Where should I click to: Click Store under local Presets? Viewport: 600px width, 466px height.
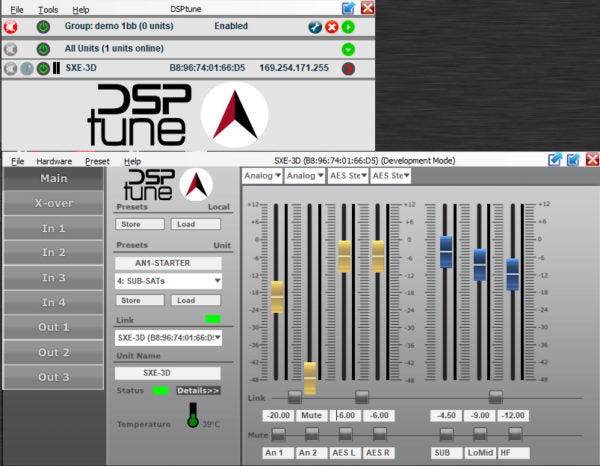point(130,224)
